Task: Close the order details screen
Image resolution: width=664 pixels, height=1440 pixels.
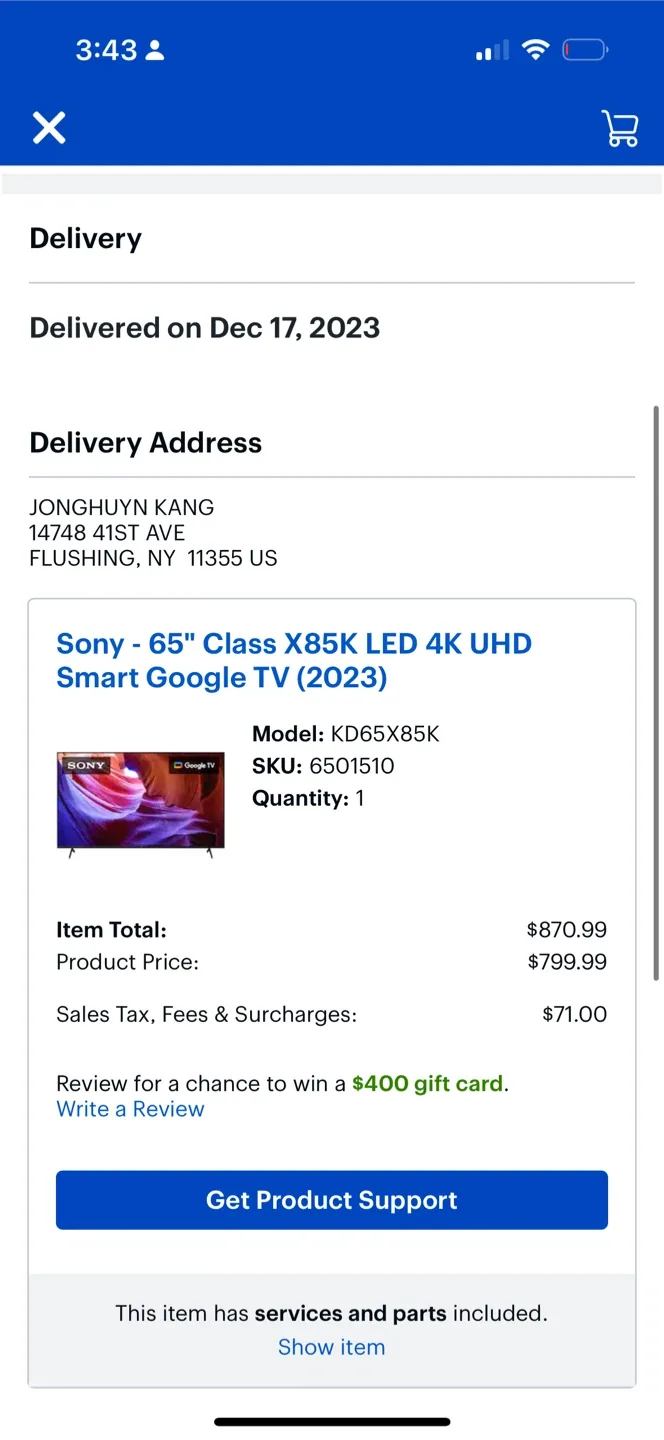Action: 48,128
